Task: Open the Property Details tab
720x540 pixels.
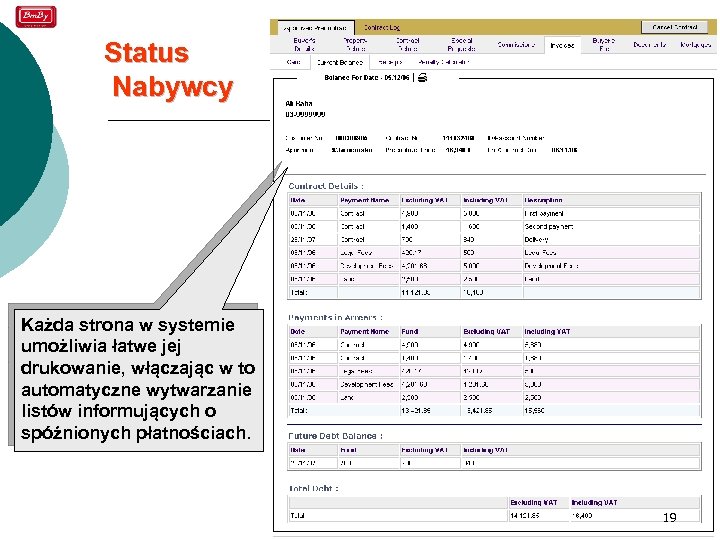Action: tap(355, 45)
